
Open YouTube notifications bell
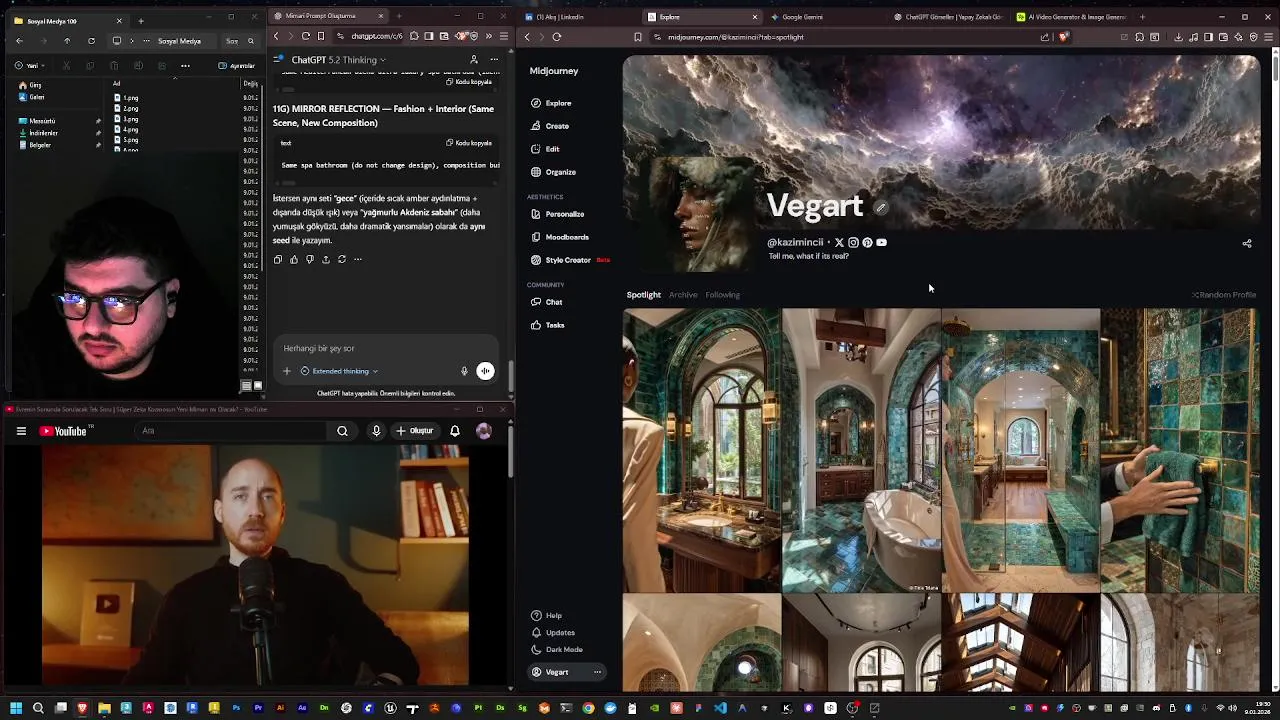pyautogui.click(x=455, y=431)
